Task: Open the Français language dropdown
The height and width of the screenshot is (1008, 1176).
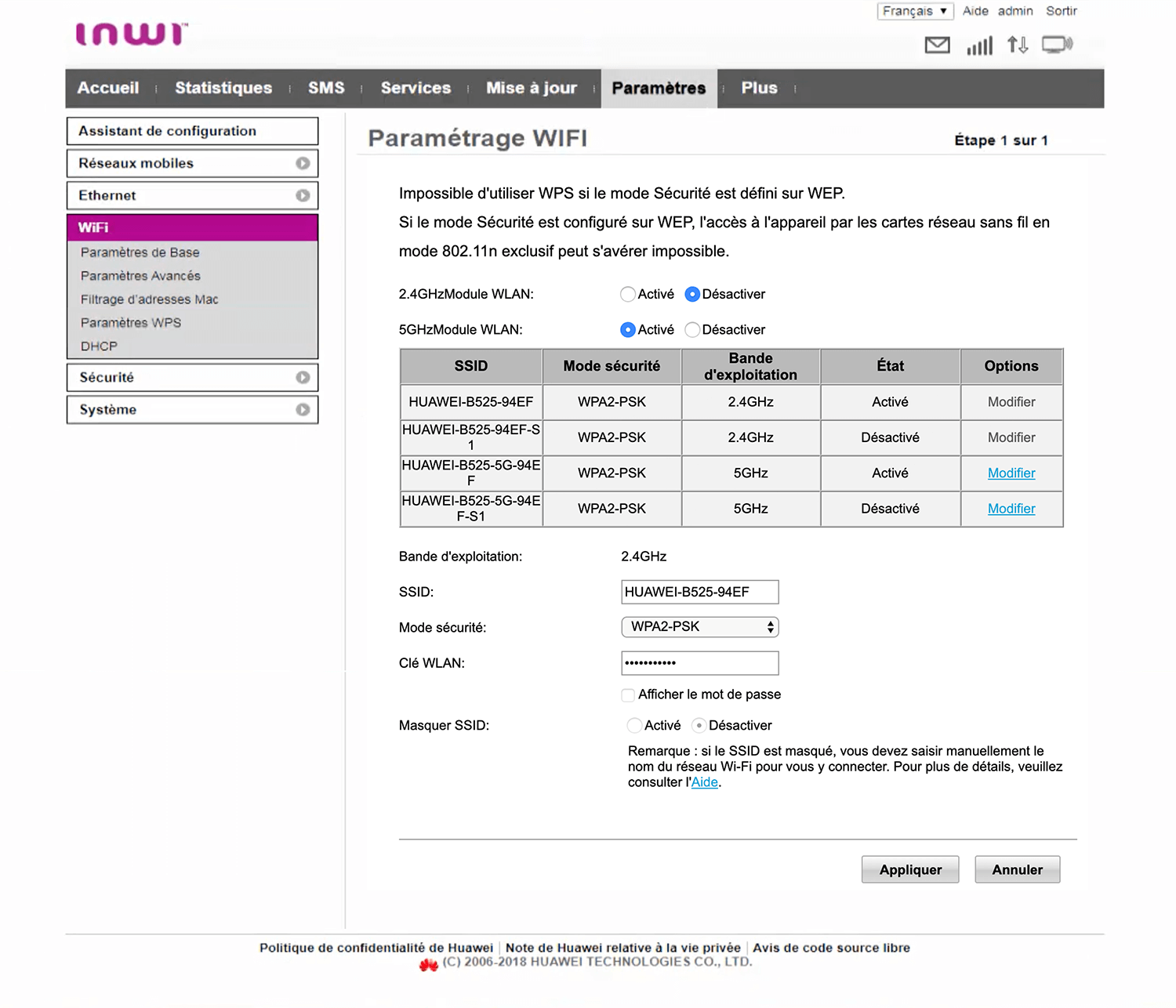Action: click(915, 11)
